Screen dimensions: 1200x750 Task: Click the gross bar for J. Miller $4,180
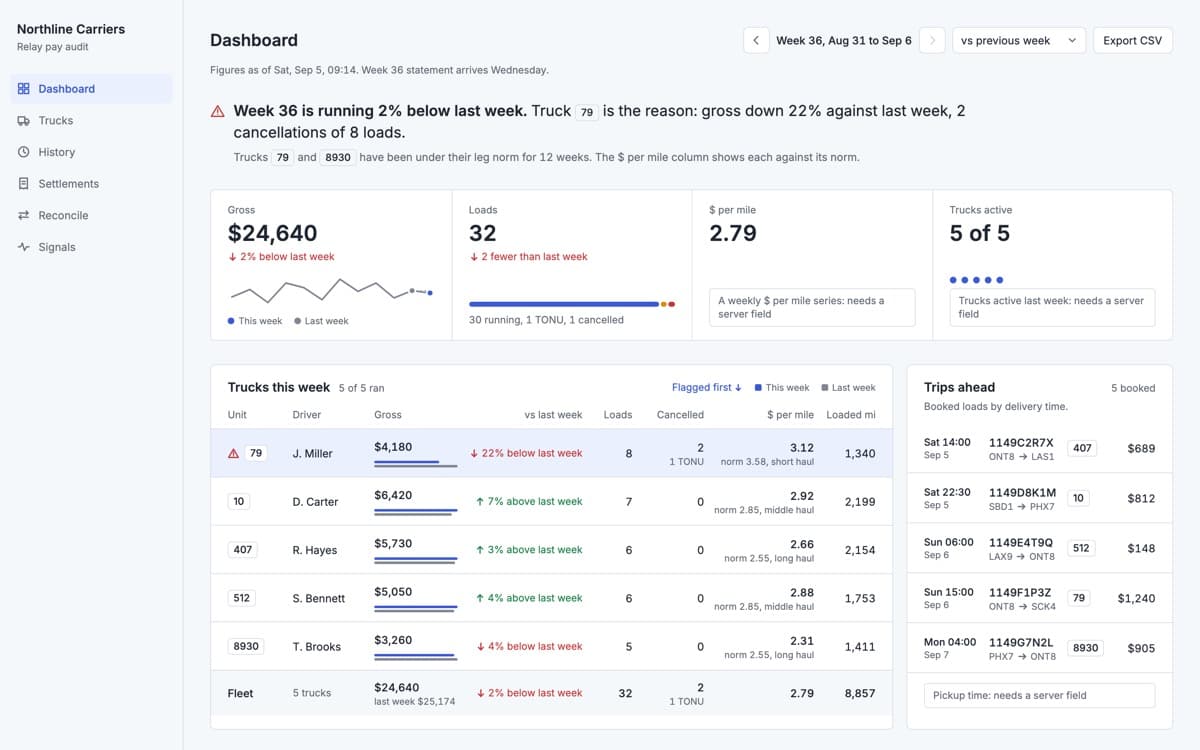pos(416,464)
